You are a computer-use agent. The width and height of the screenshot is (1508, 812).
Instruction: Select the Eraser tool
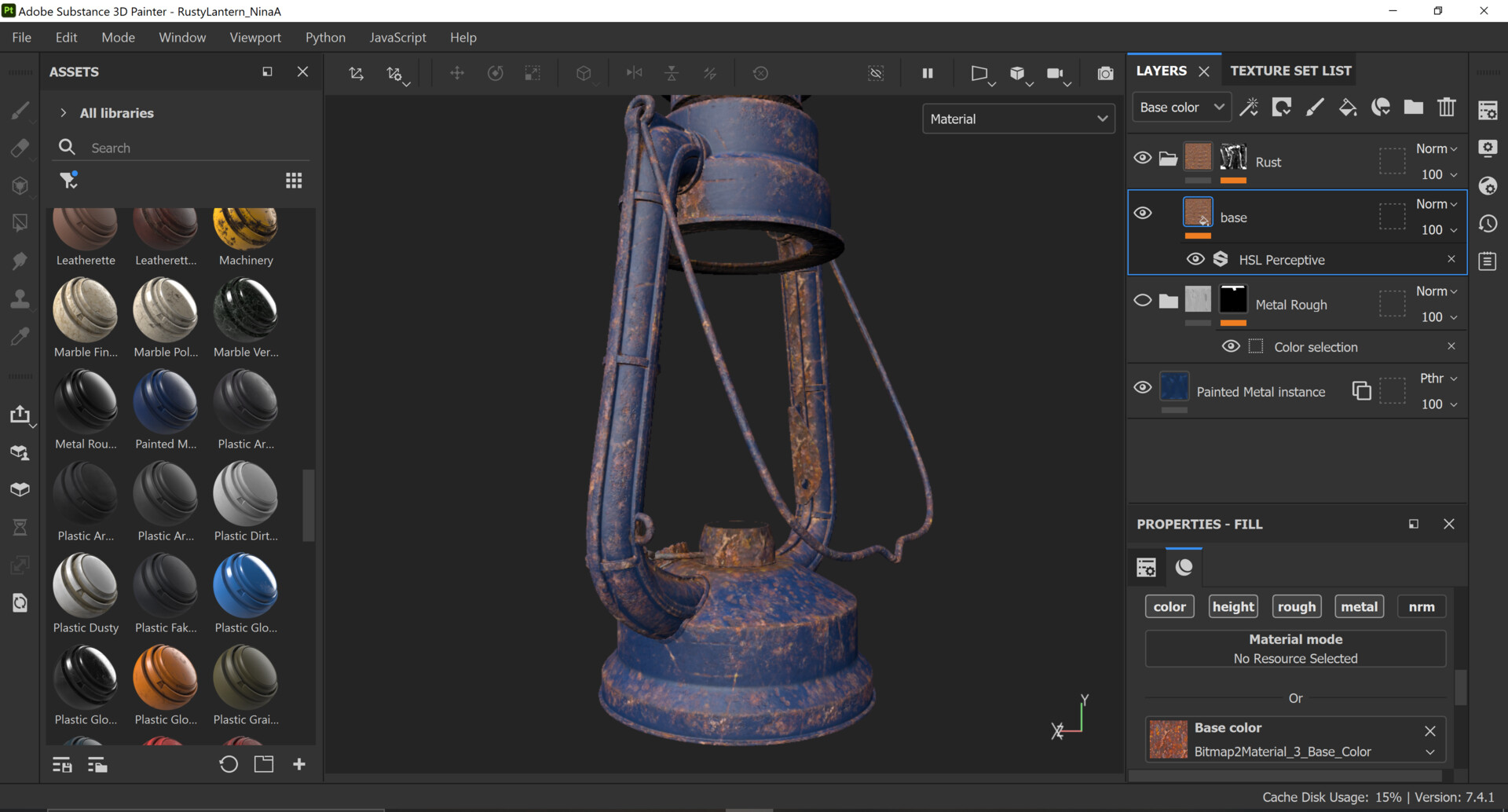point(21,148)
